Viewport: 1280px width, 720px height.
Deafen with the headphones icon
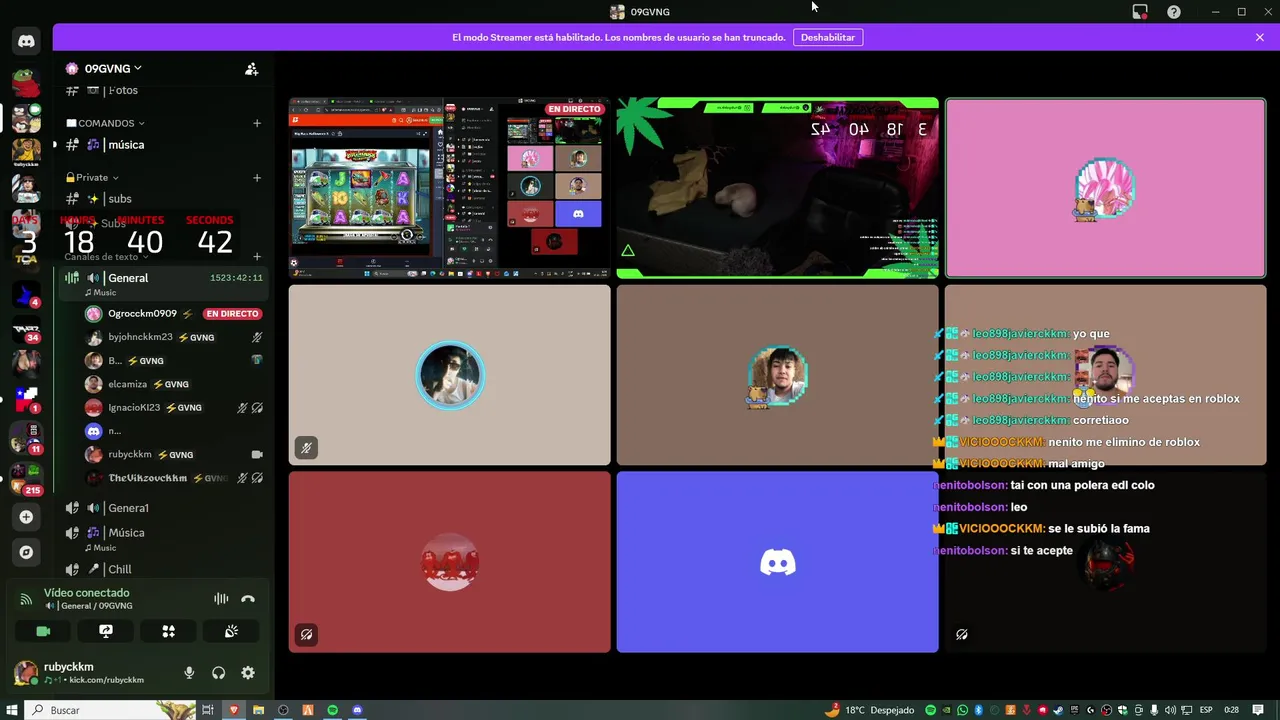(x=218, y=673)
